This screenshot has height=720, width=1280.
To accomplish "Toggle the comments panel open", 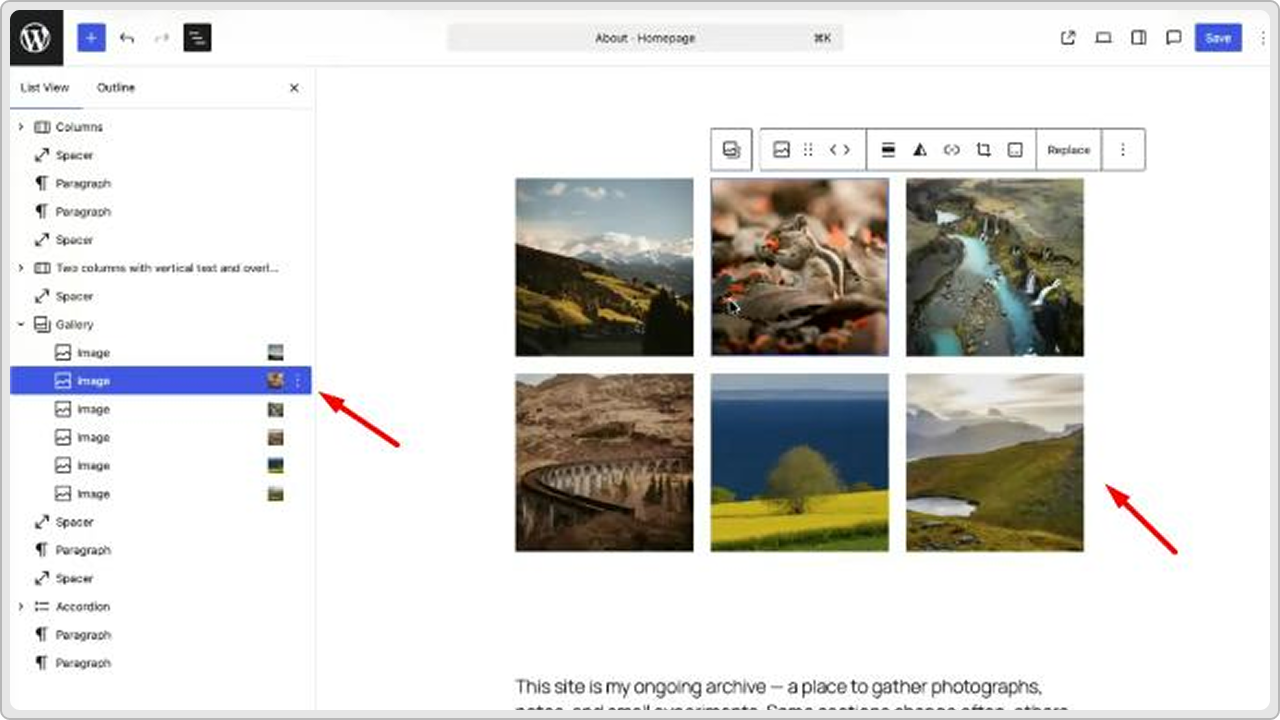I will pyautogui.click(x=1174, y=37).
